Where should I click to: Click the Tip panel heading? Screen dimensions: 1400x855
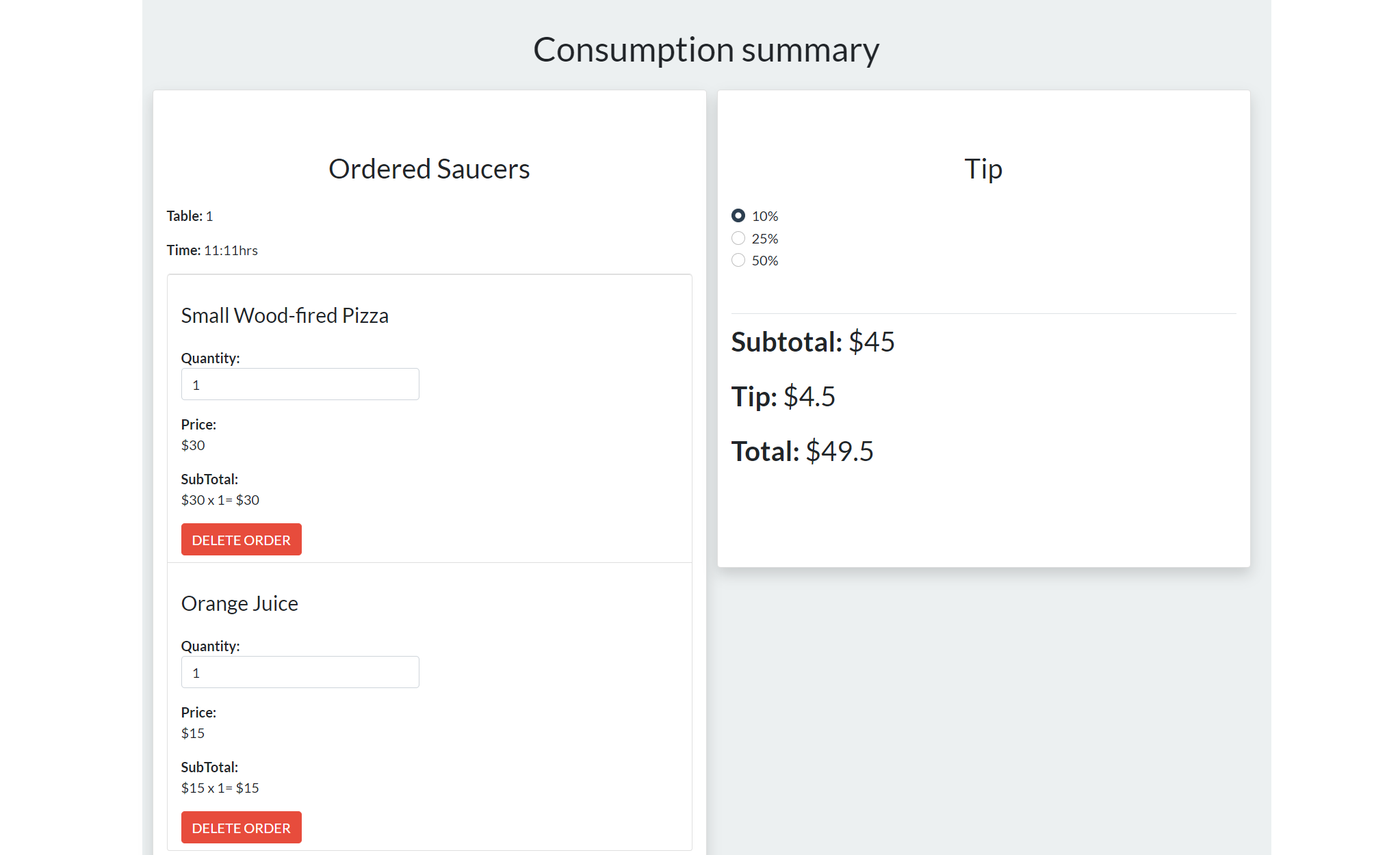(x=983, y=169)
